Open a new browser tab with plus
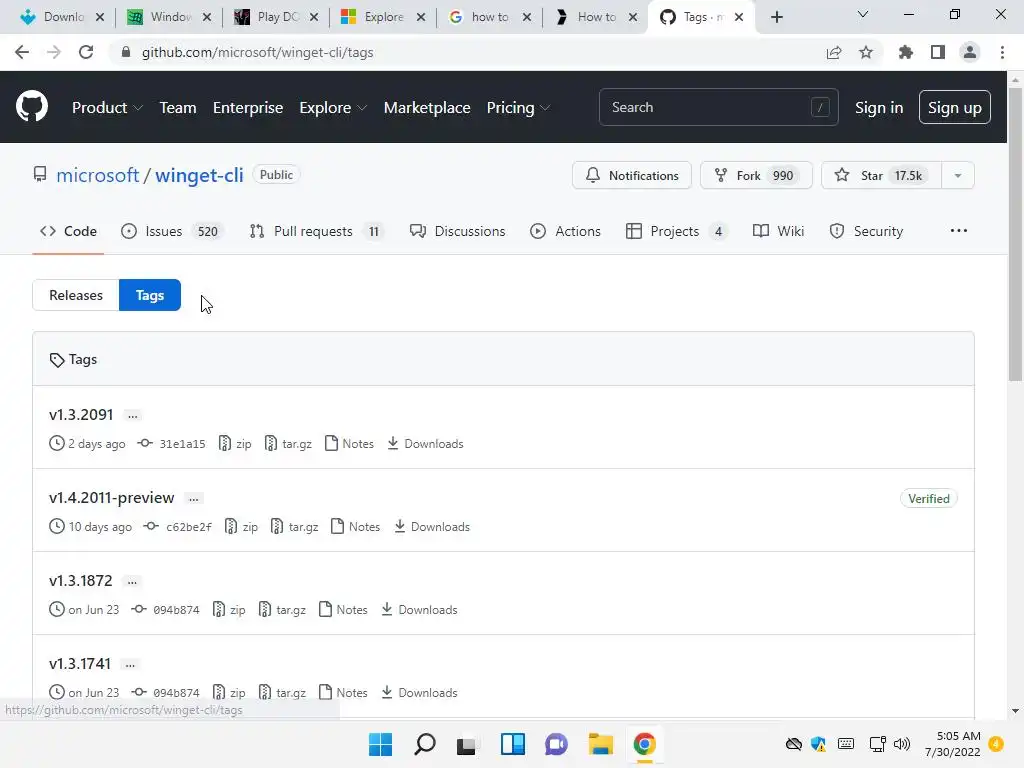 776,17
